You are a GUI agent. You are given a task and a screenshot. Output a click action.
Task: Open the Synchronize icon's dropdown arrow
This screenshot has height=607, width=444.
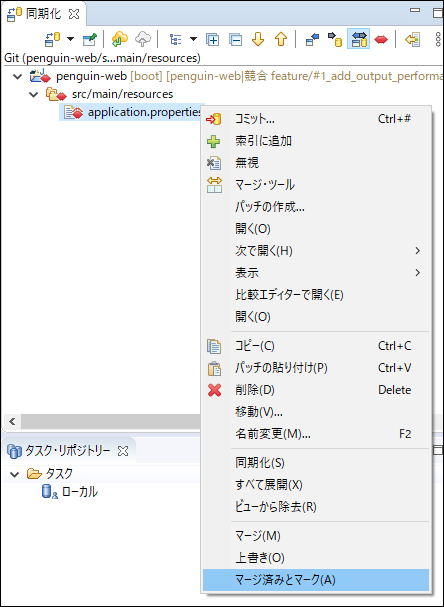click(70, 39)
